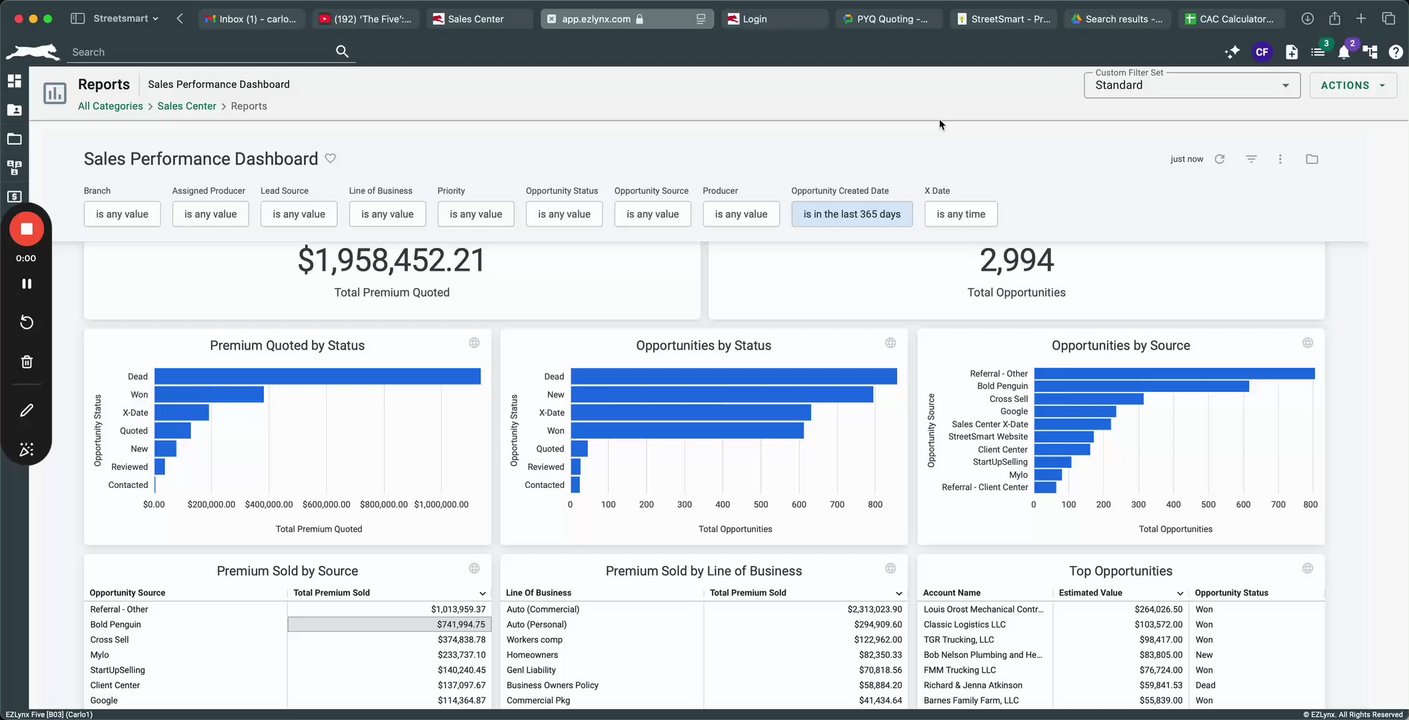Click the Dead bar in Opportunities by Status
Screen dimensions: 1409x720
pos(733,377)
